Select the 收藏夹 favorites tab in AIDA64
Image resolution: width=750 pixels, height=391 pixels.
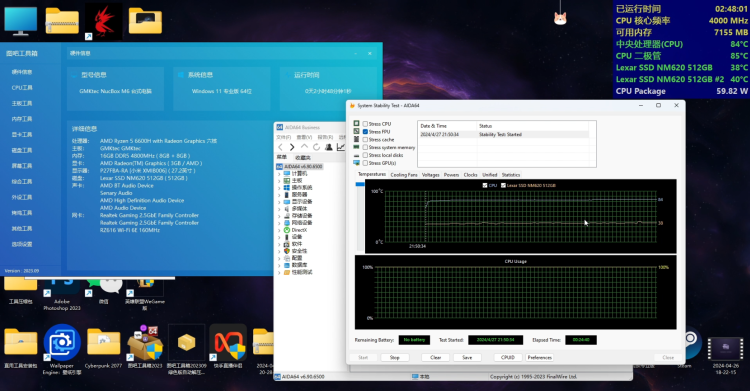point(303,157)
